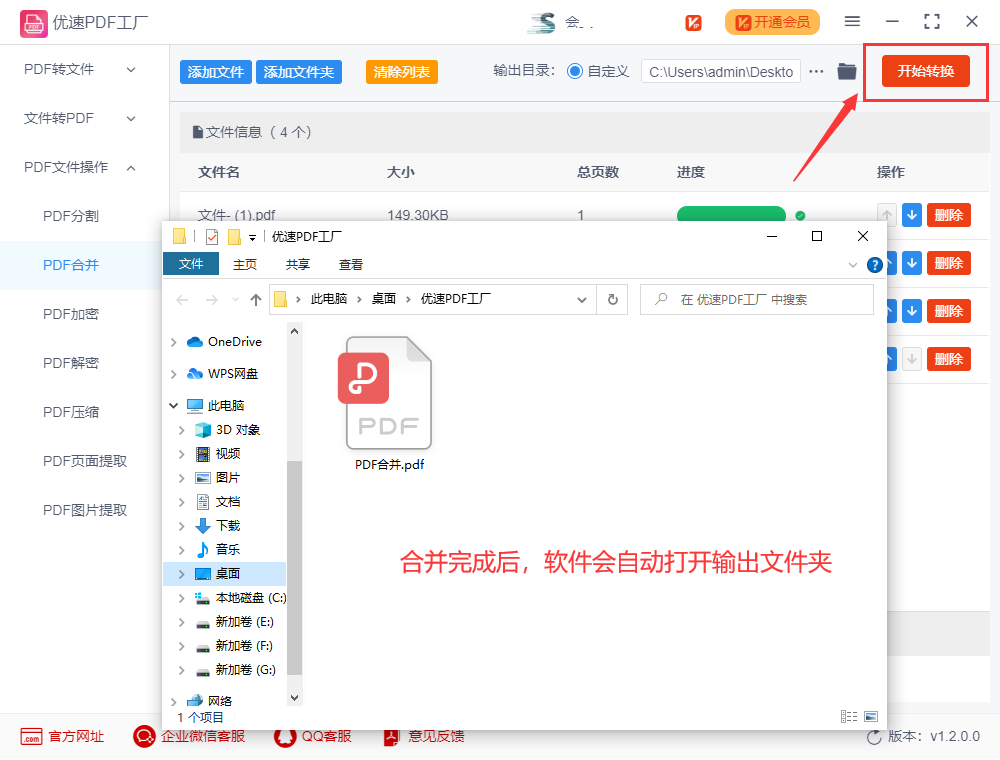Move first file down with blue arrow
This screenshot has width=1000, height=760.
[912, 215]
